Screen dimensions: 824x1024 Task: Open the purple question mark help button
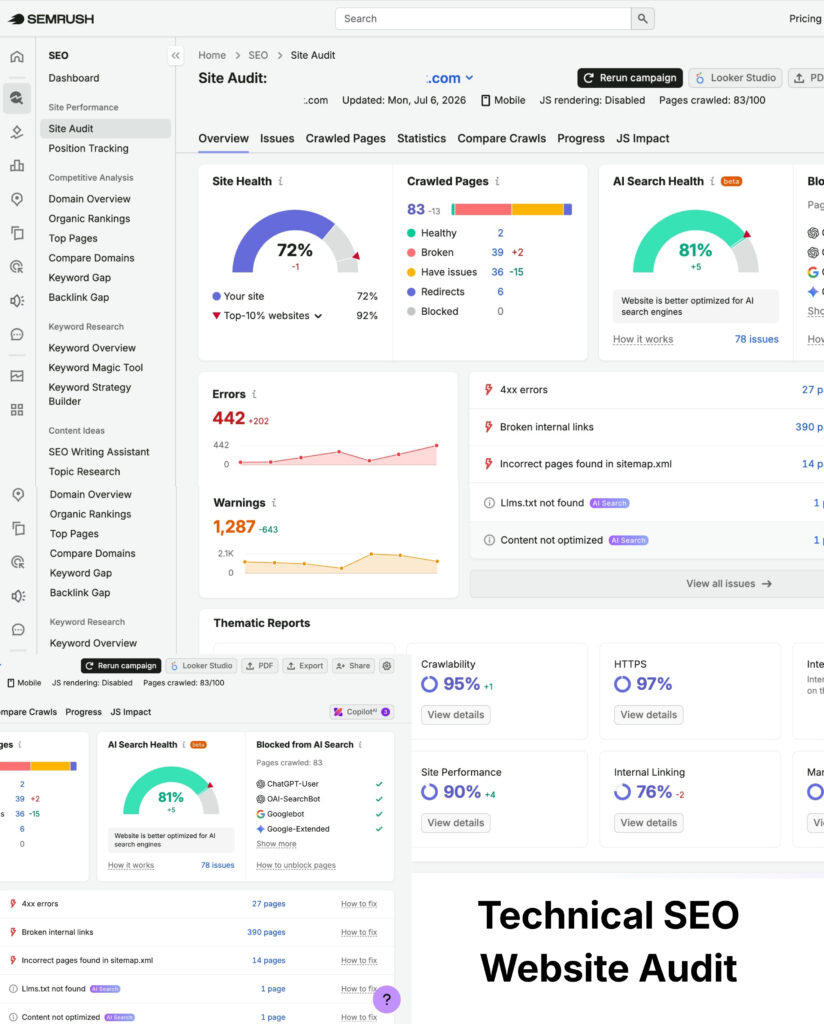pyautogui.click(x=387, y=999)
